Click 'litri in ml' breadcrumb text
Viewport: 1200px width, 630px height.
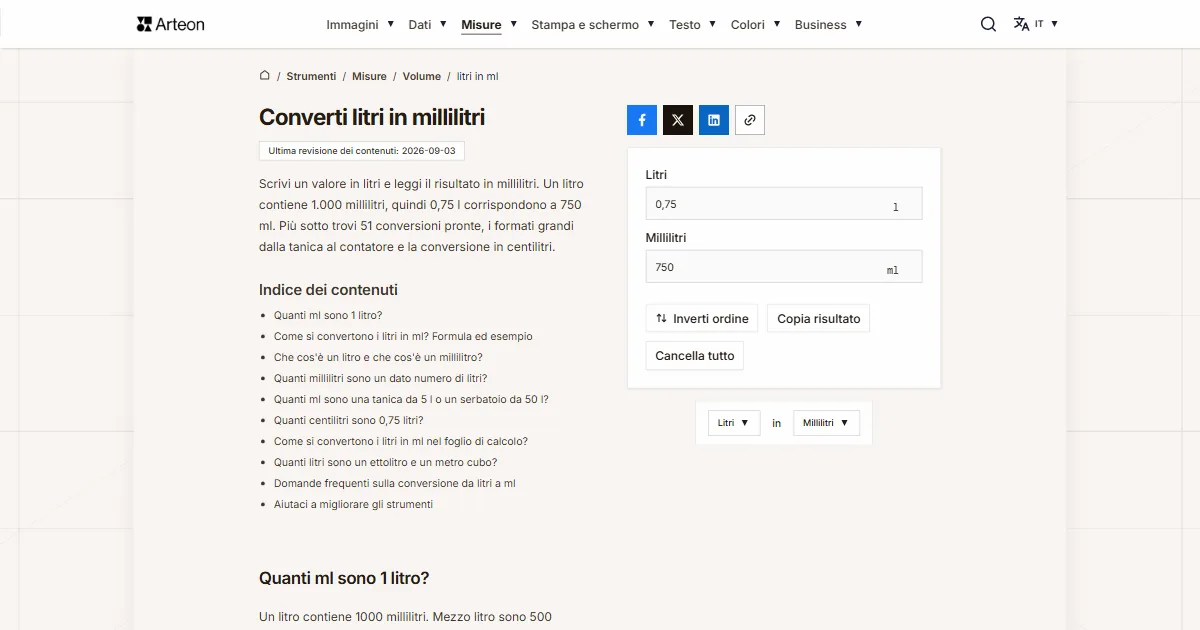477,76
